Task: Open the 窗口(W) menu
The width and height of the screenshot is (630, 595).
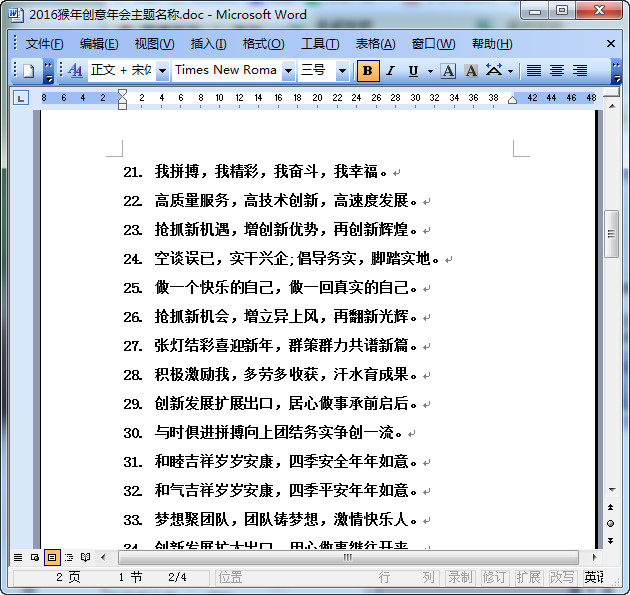Action: (x=433, y=43)
